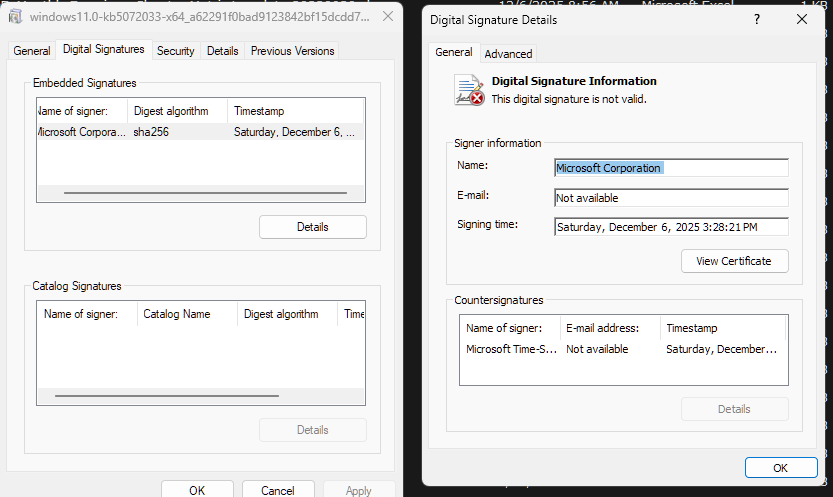Open the Details tab in properties window

tap(223, 51)
